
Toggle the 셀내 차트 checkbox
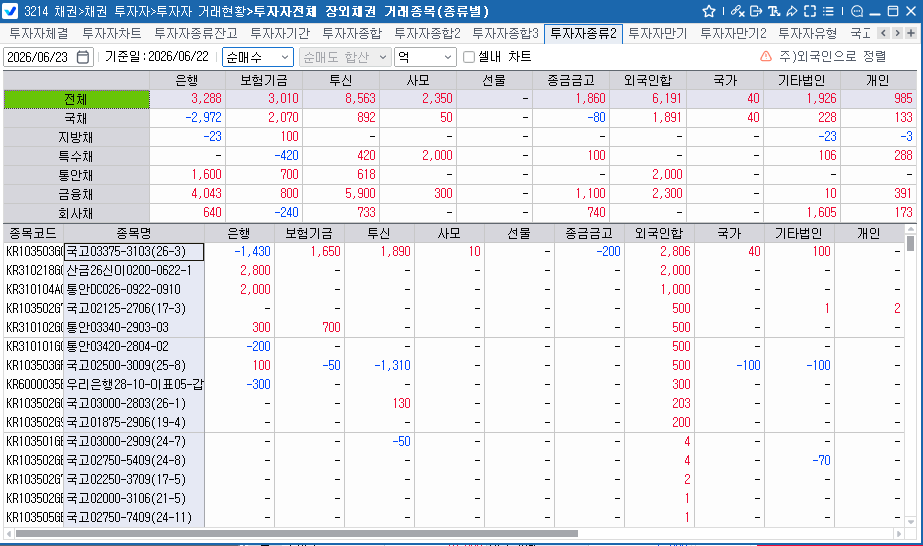point(469,57)
